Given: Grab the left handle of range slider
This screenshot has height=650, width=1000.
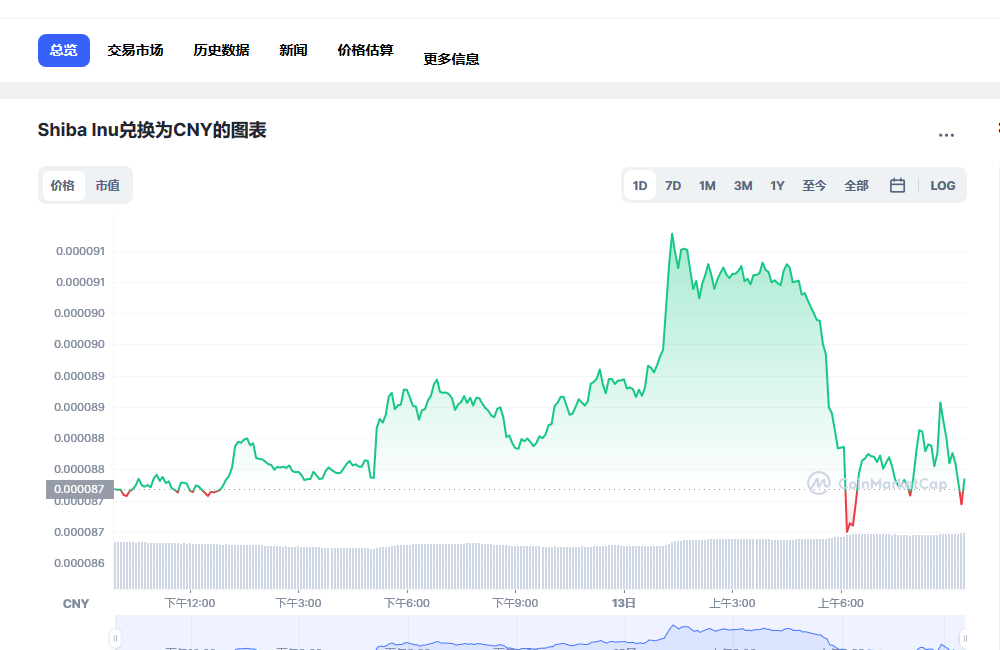Looking at the screenshot, I should [115, 638].
